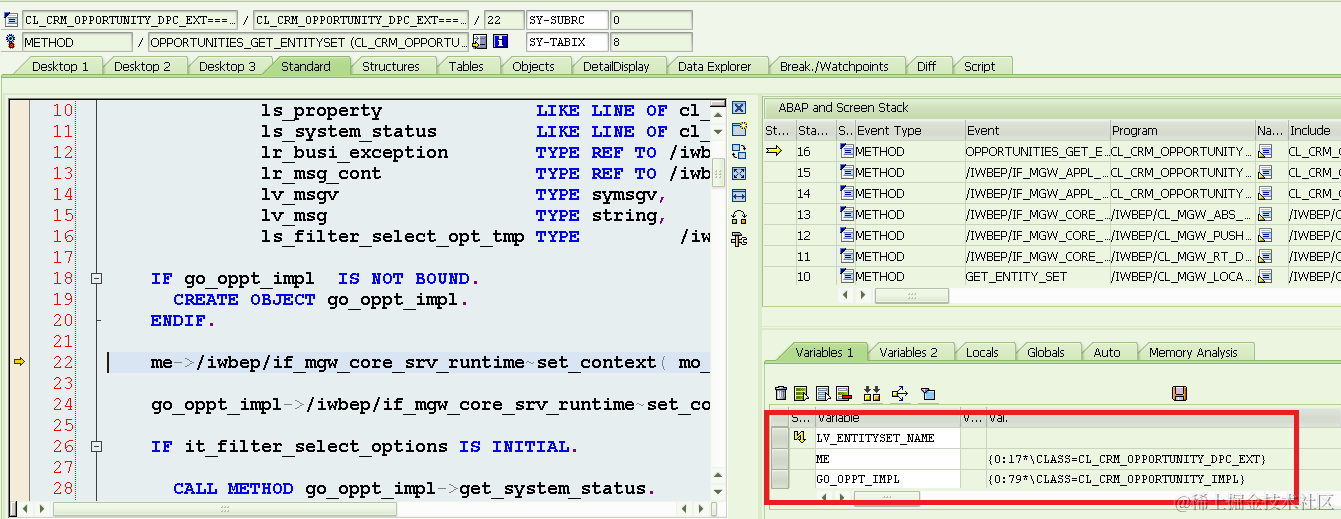
Task: Click the blue information icon in header
Action: [x=500, y=42]
